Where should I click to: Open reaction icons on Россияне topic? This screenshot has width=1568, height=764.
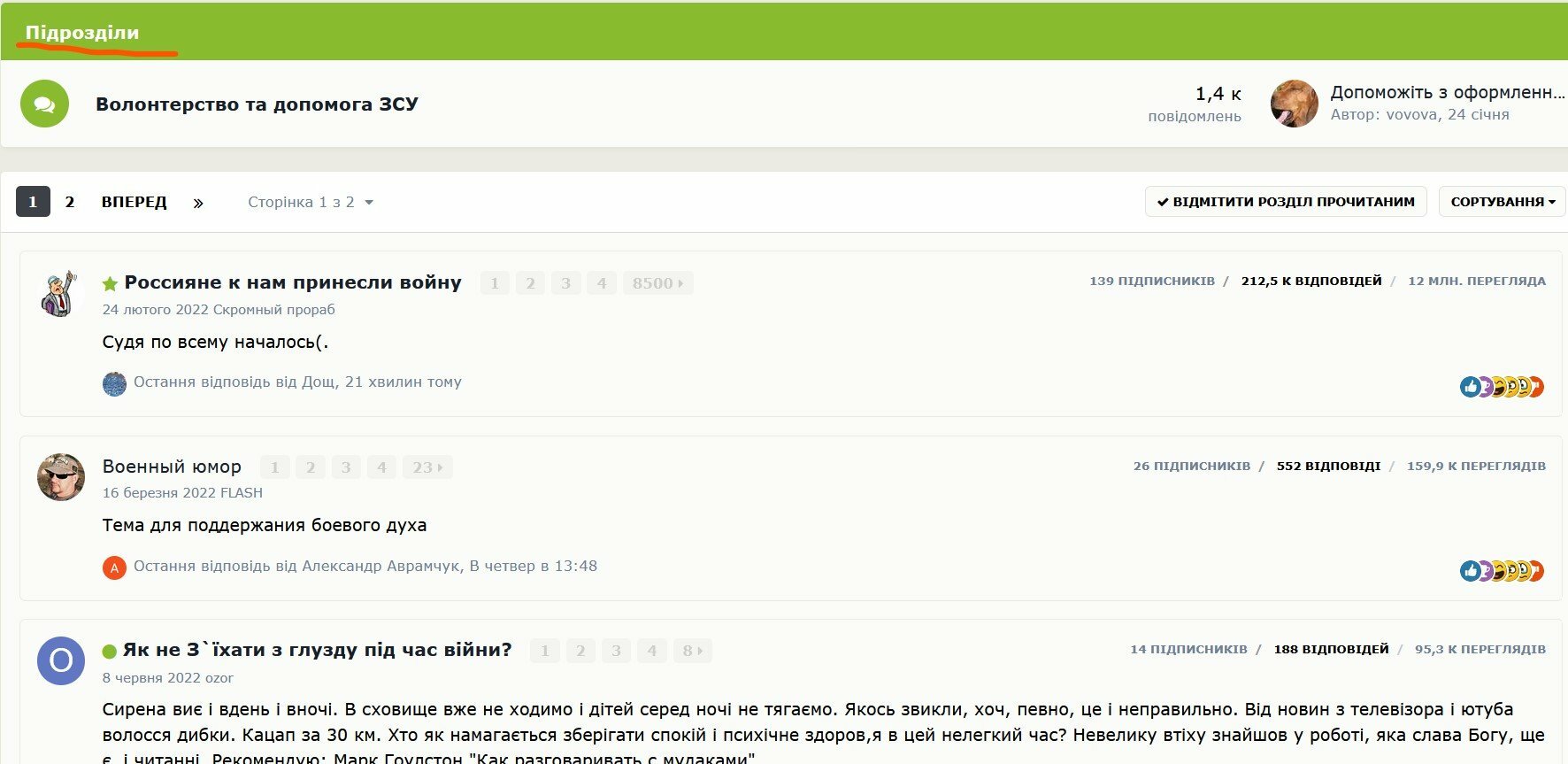pyautogui.click(x=1502, y=387)
